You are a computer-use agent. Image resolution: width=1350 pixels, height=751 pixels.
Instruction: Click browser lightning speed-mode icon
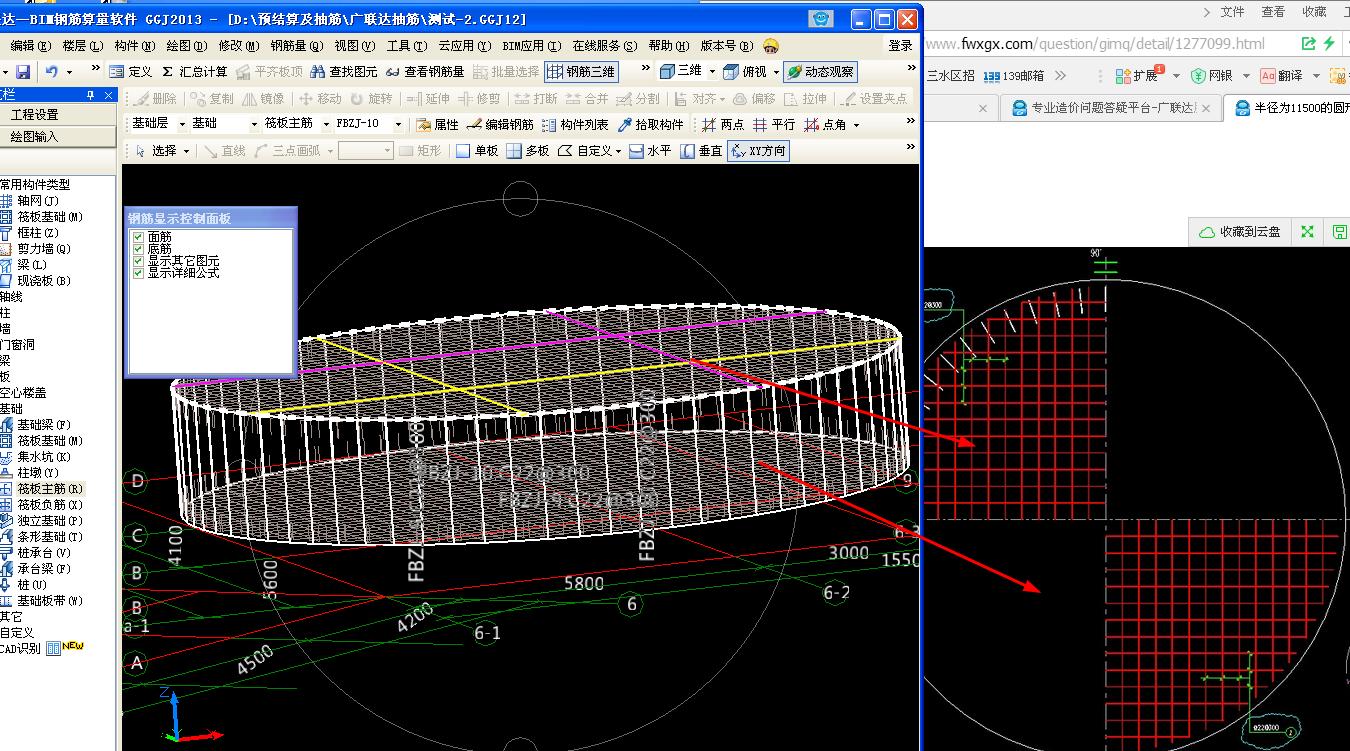(x=1329, y=43)
